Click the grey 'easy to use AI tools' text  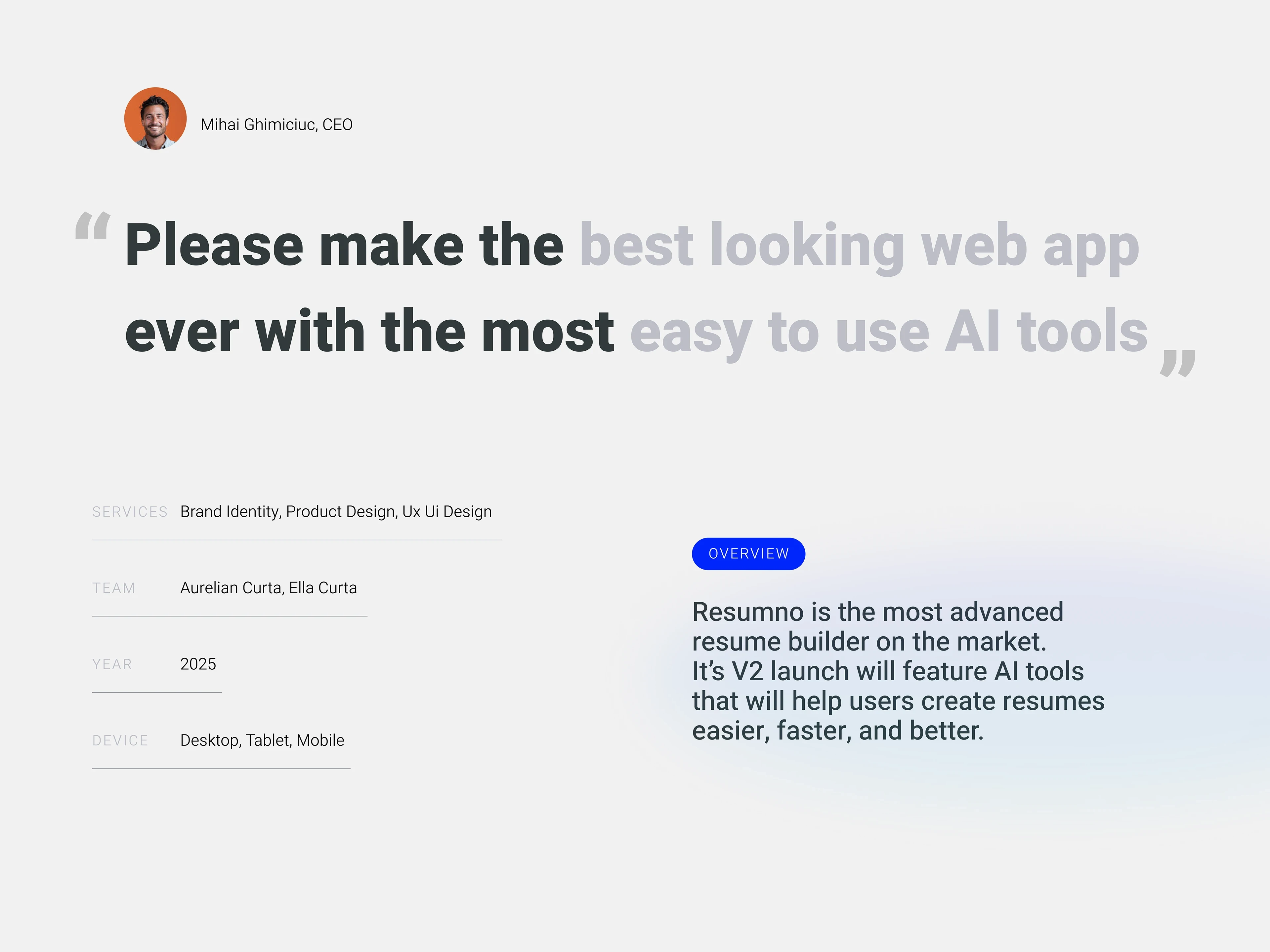tap(888, 332)
